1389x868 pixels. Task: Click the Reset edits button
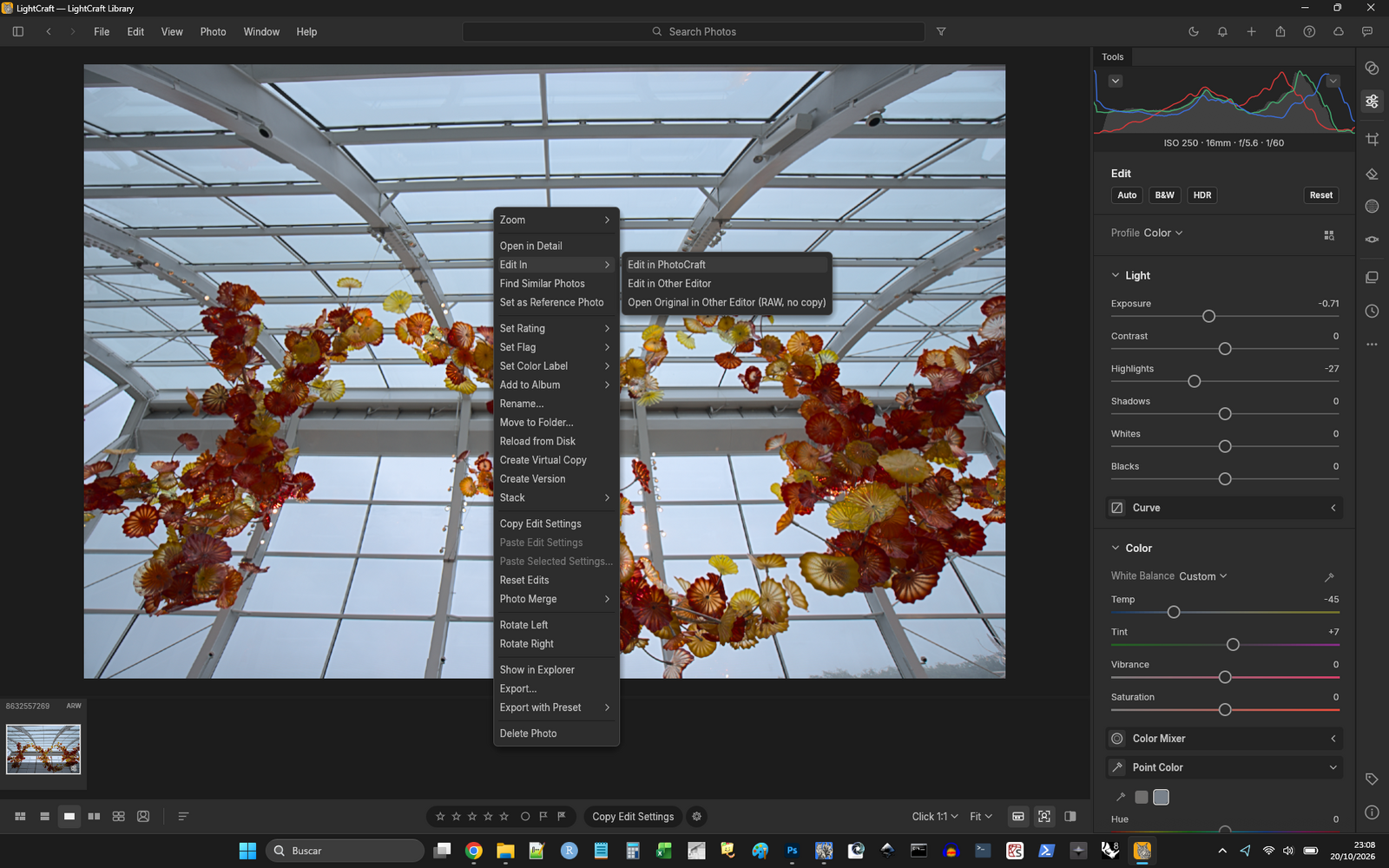[1320, 195]
